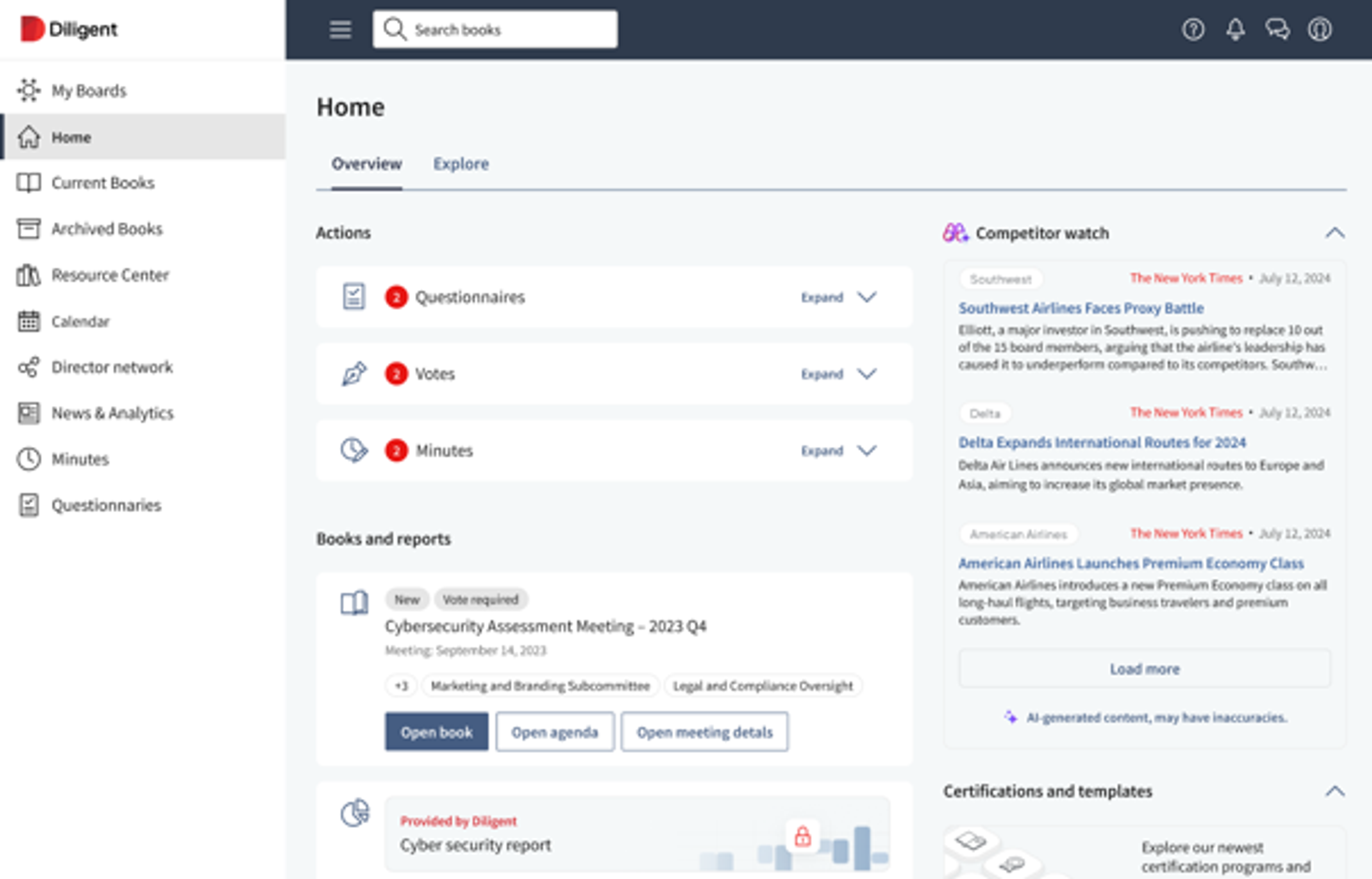This screenshot has height=879, width=1372.
Task: Click the Southwest company tag
Action: pyautogui.click(x=1000, y=279)
